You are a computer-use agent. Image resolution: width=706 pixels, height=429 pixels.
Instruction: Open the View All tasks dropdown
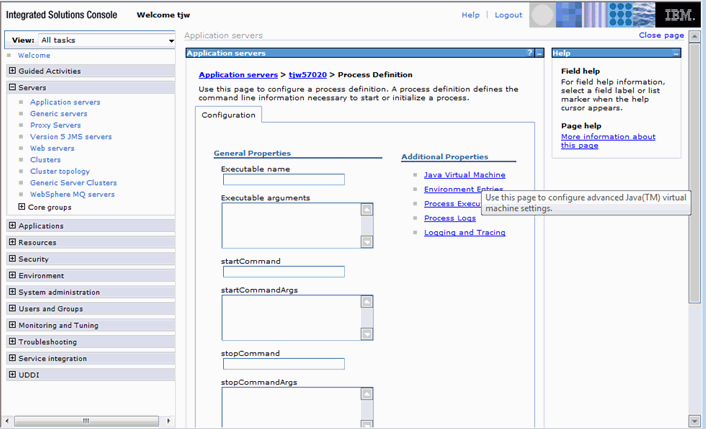(x=107, y=40)
